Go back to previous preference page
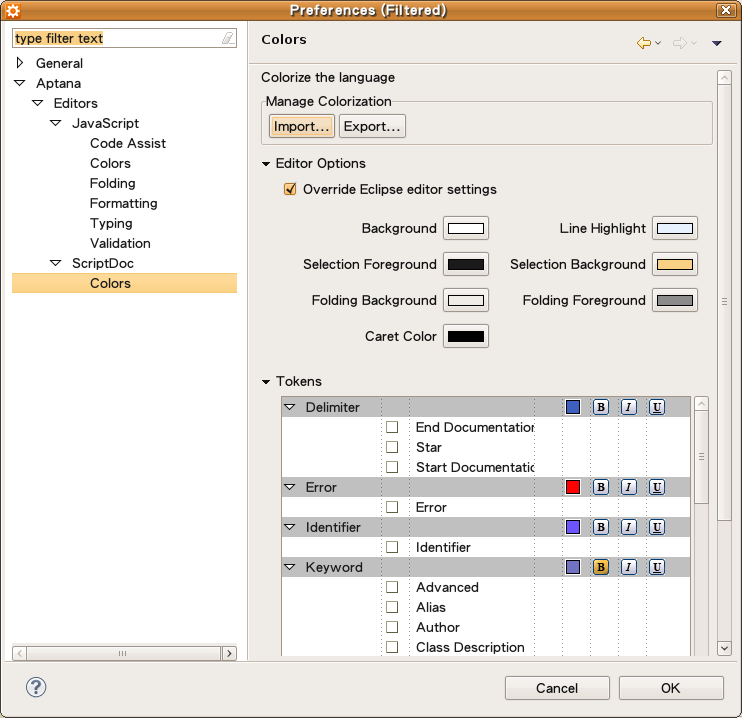 [644, 43]
